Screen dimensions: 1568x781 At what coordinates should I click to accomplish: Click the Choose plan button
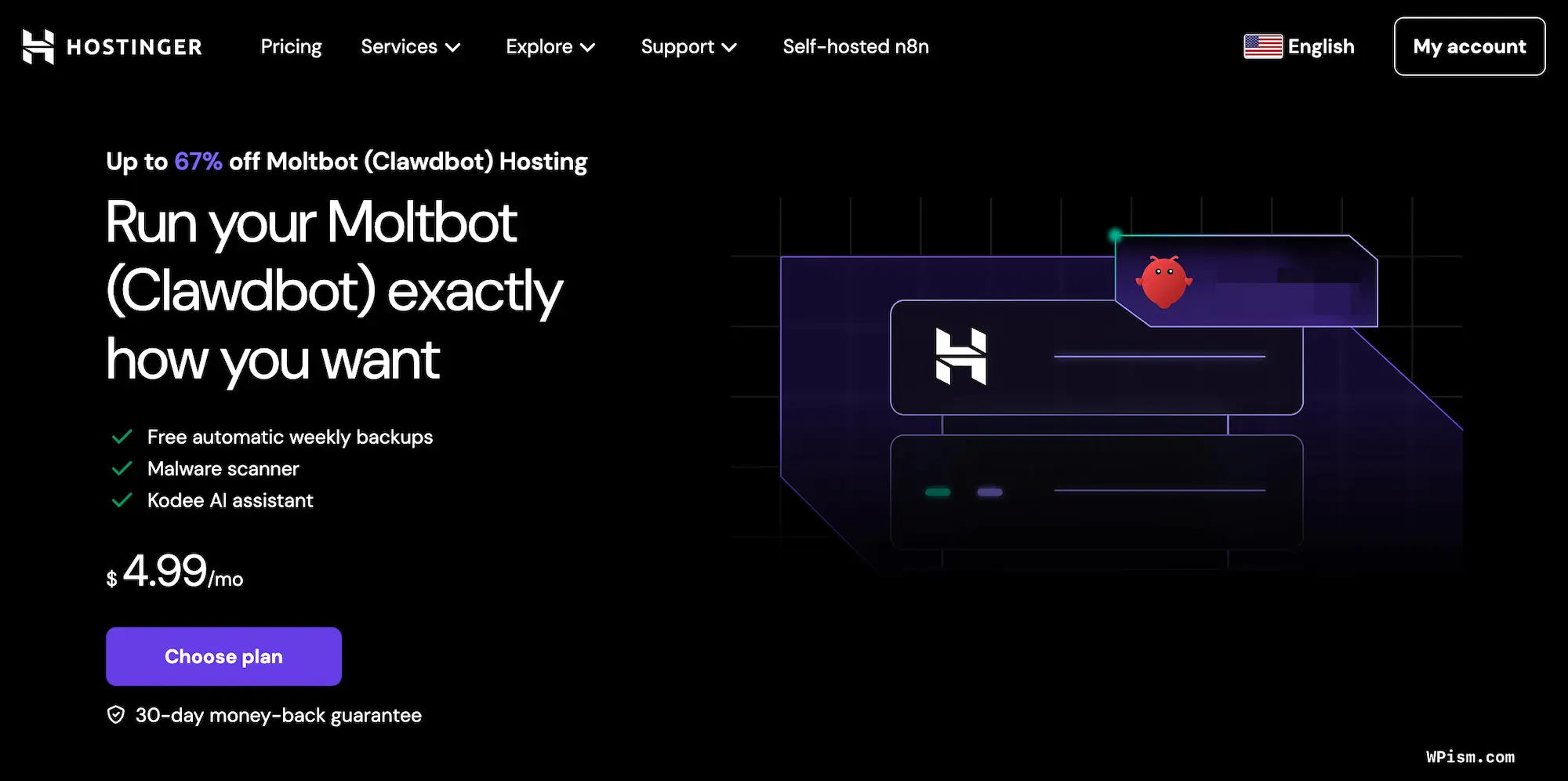[223, 656]
